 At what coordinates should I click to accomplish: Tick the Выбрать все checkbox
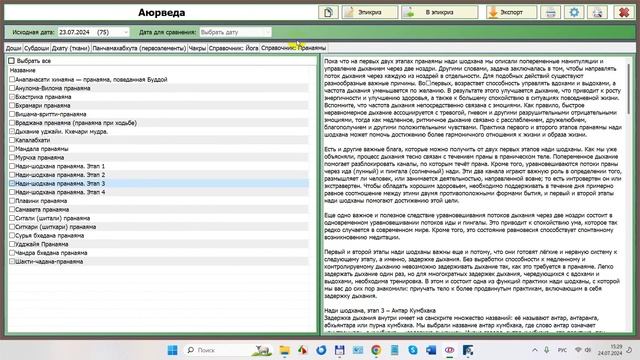coord(11,61)
